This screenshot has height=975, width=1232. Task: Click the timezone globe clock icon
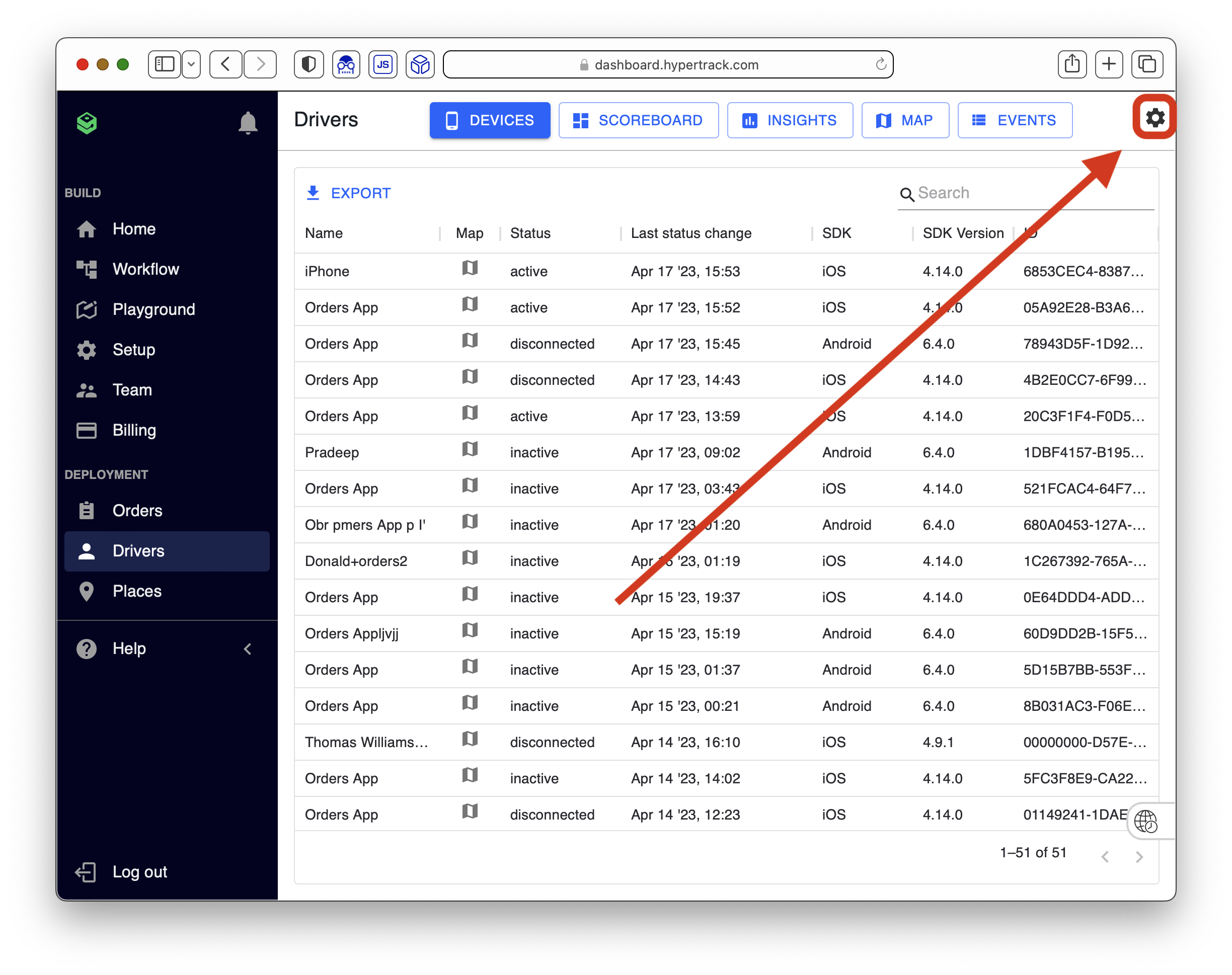click(x=1145, y=822)
